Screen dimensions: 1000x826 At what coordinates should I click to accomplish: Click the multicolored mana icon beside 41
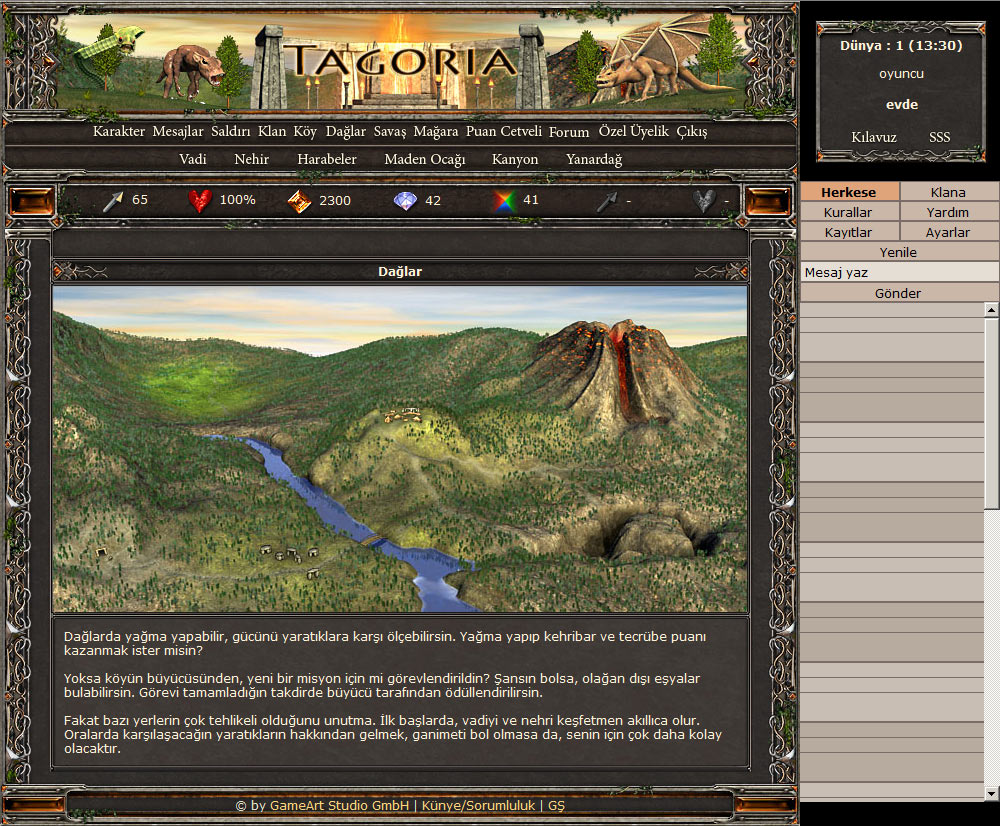click(x=504, y=201)
